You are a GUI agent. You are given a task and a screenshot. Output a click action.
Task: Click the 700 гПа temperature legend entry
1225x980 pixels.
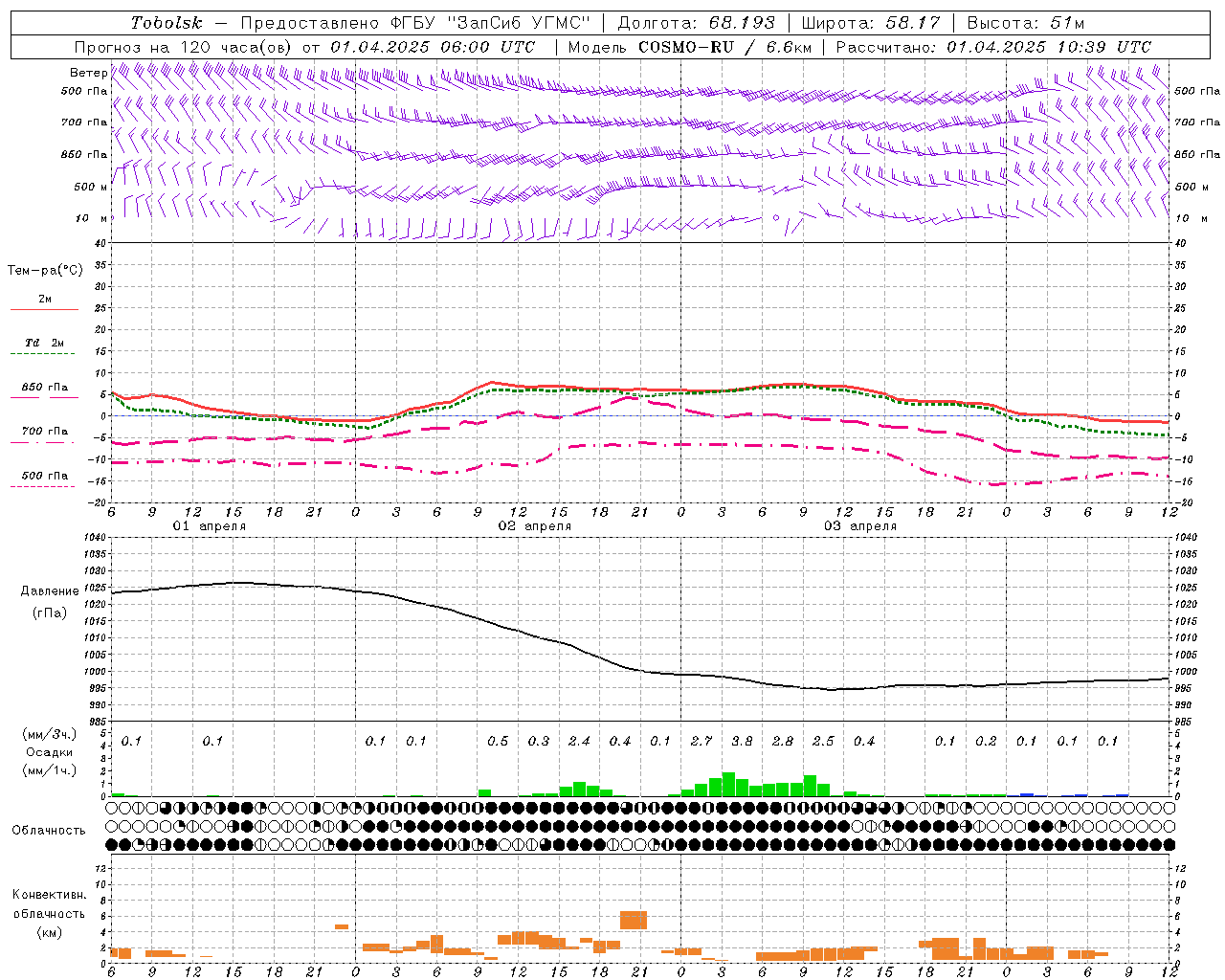click(45, 432)
